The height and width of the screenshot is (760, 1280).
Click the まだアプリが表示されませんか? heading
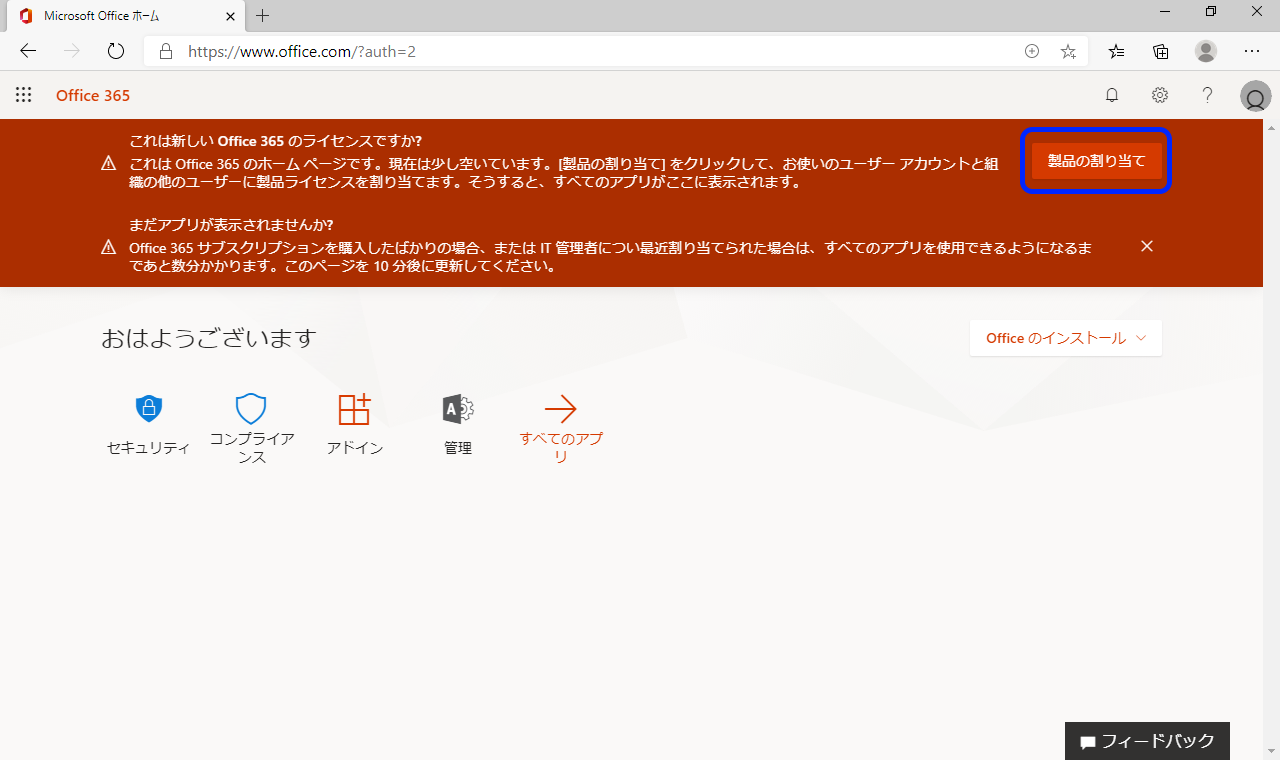coord(231,225)
